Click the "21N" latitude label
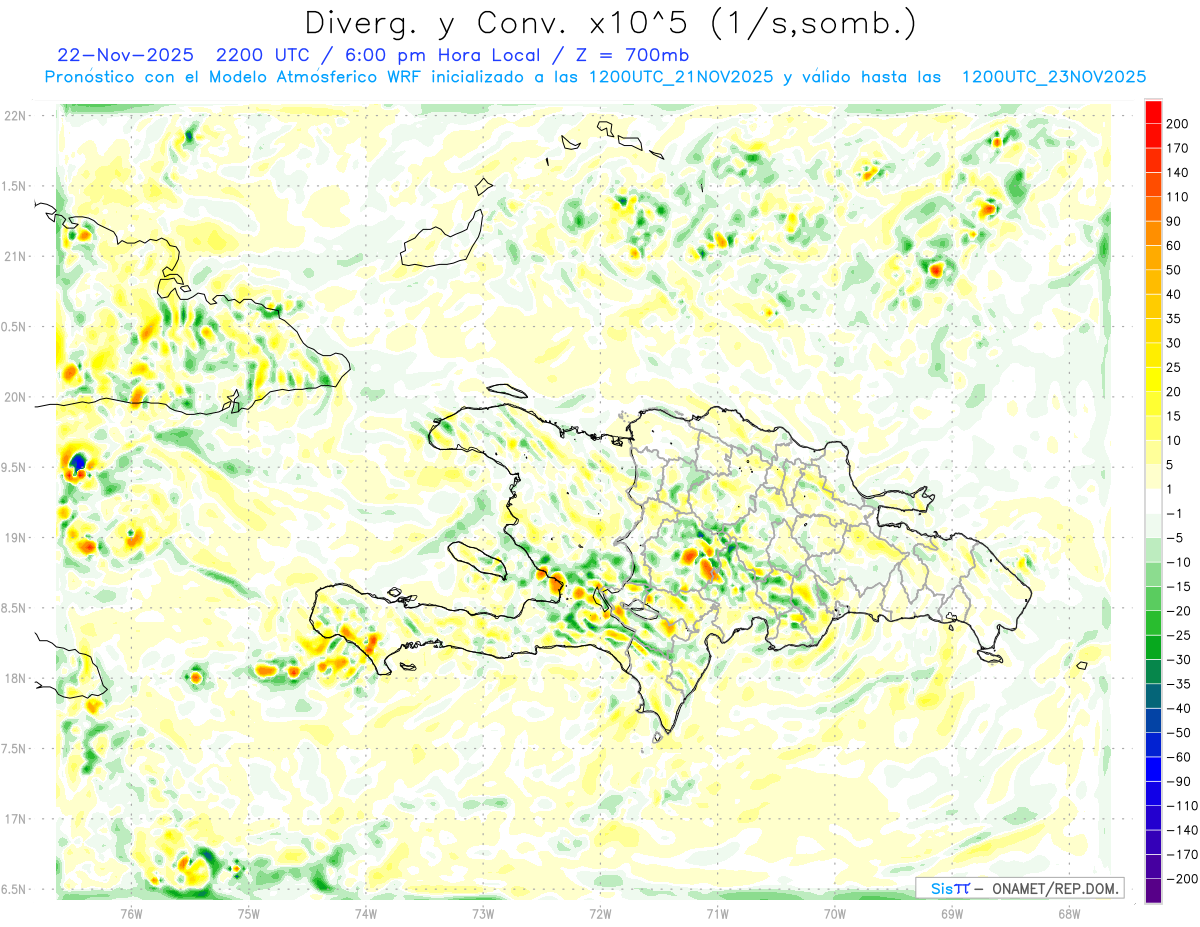The height and width of the screenshot is (927, 1200). pos(15,256)
